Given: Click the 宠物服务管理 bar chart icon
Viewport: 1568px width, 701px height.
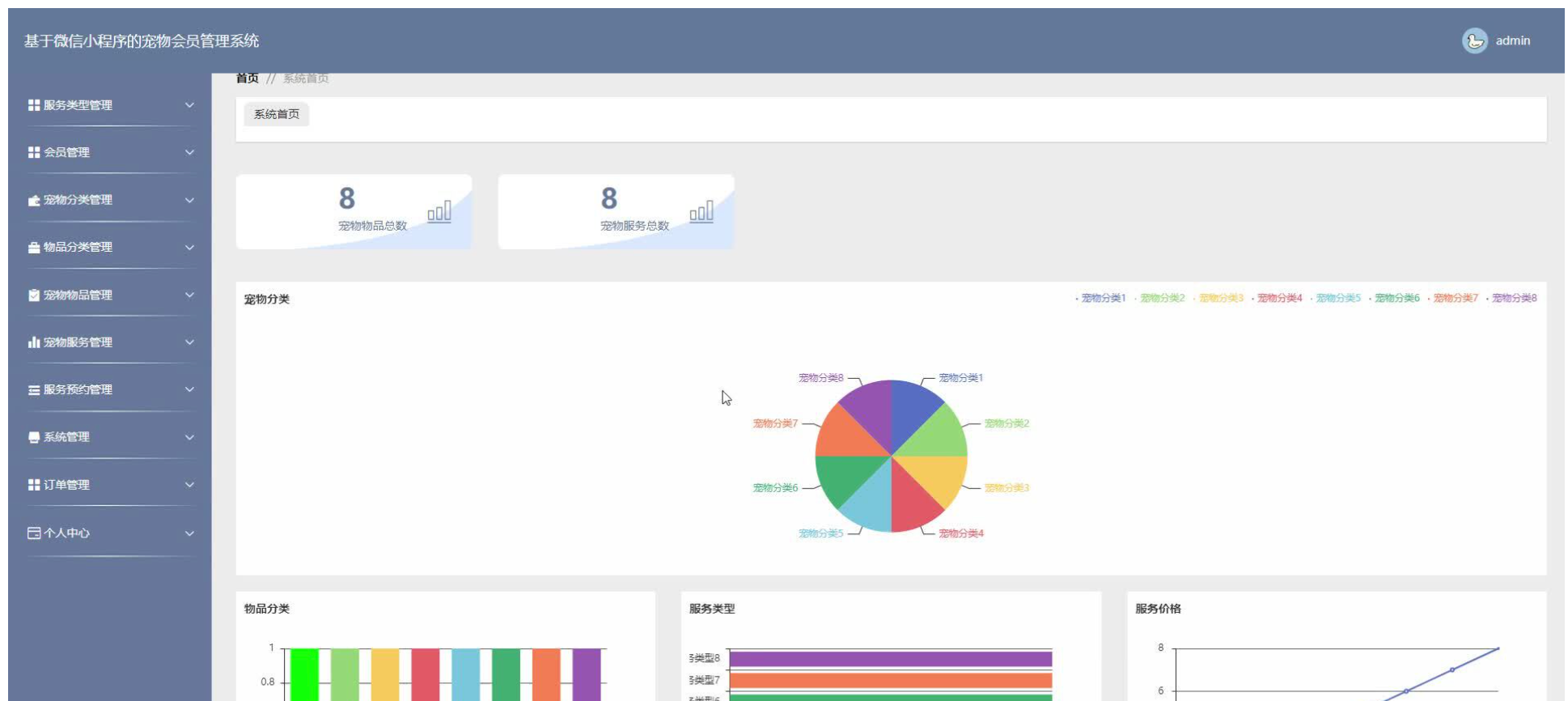Looking at the screenshot, I should coord(34,342).
